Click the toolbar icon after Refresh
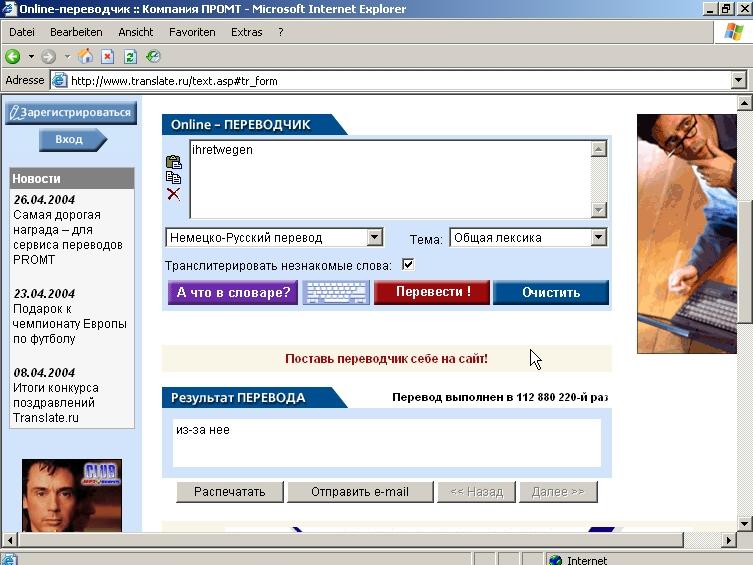 (x=153, y=57)
